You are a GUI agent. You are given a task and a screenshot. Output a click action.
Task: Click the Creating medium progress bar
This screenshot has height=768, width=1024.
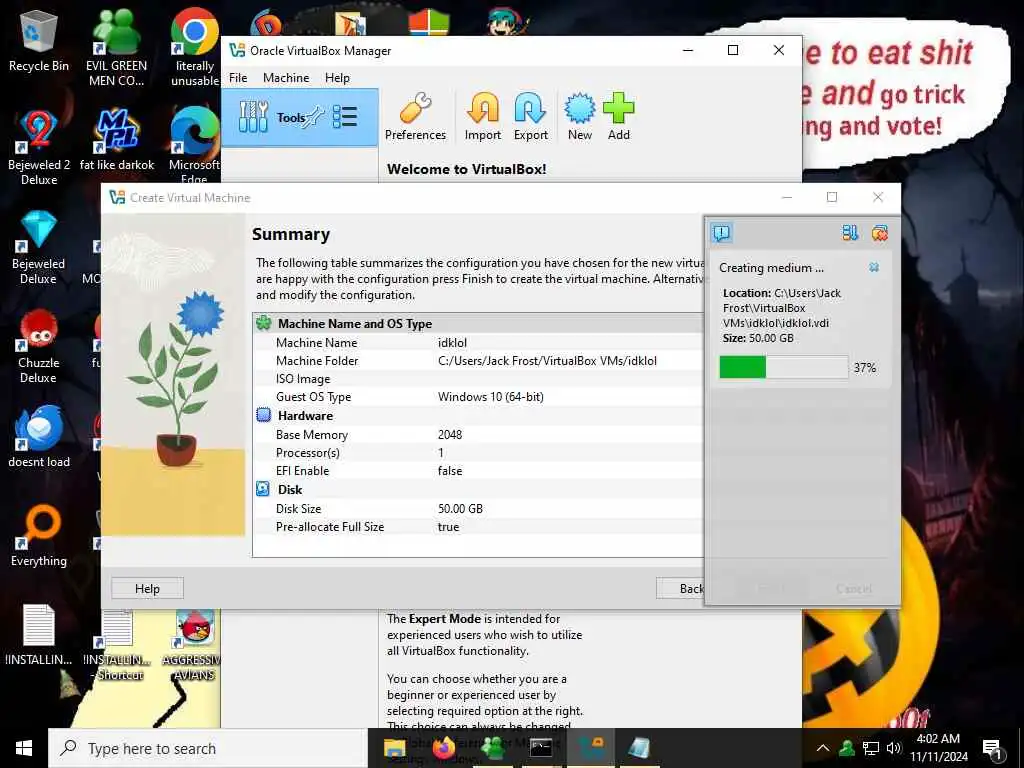[784, 367]
